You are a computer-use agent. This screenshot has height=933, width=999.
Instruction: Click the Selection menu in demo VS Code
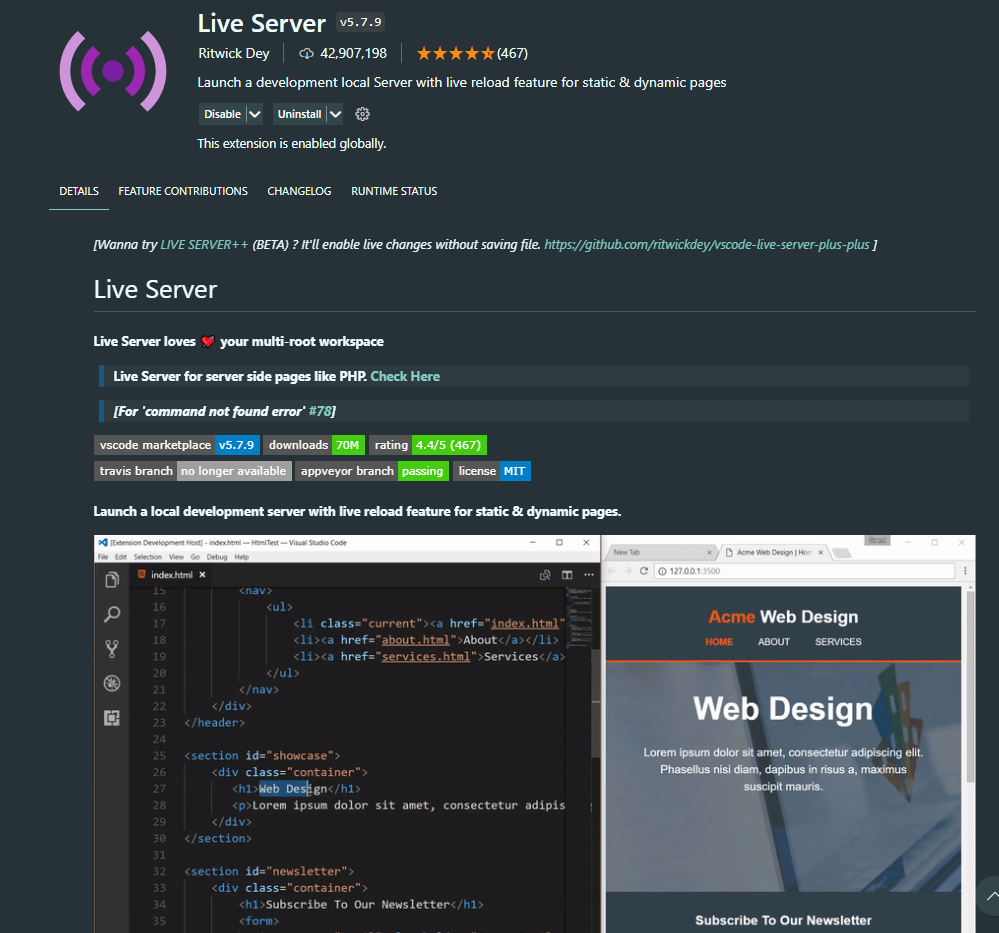[147, 557]
